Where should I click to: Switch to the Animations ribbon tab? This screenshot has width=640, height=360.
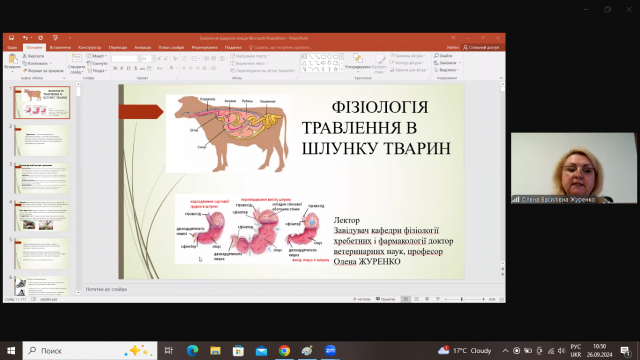(142, 48)
